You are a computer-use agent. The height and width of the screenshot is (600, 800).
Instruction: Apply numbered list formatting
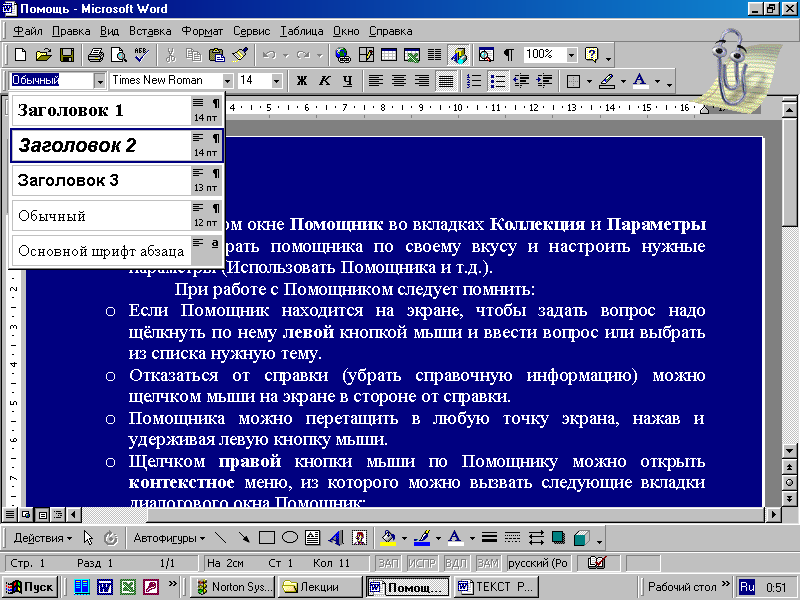474,81
